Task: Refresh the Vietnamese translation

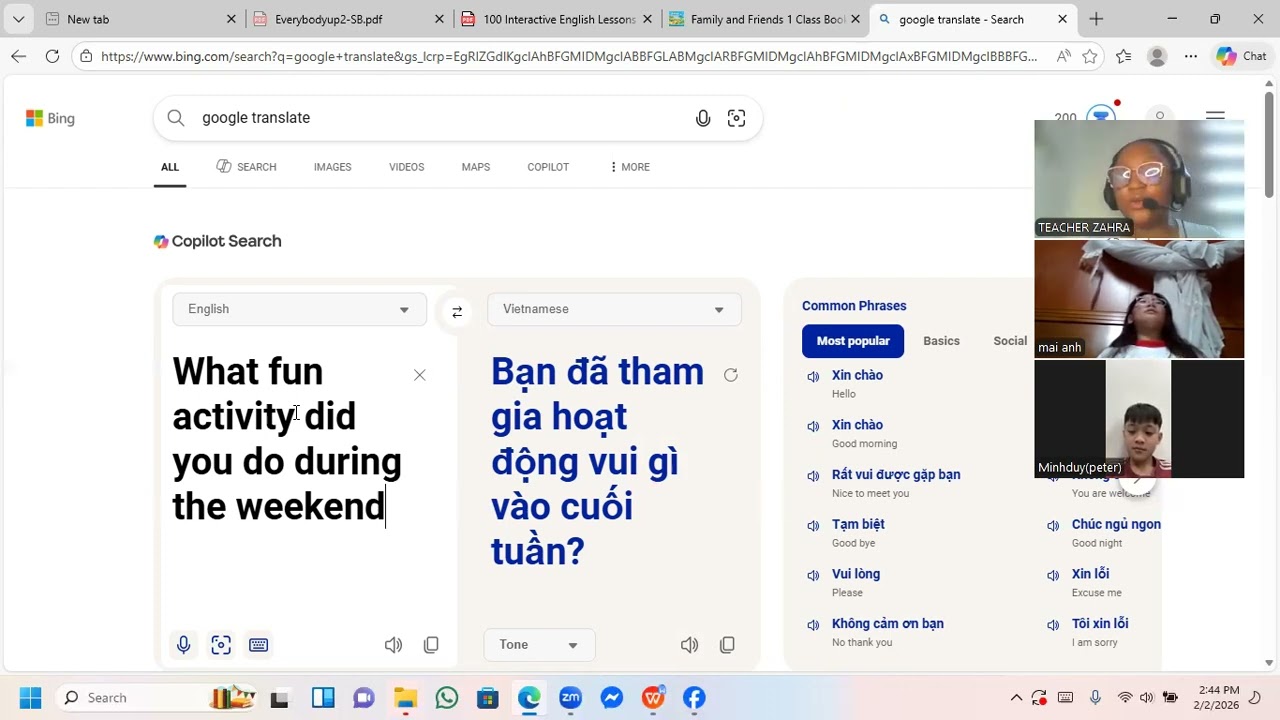Action: [731, 375]
